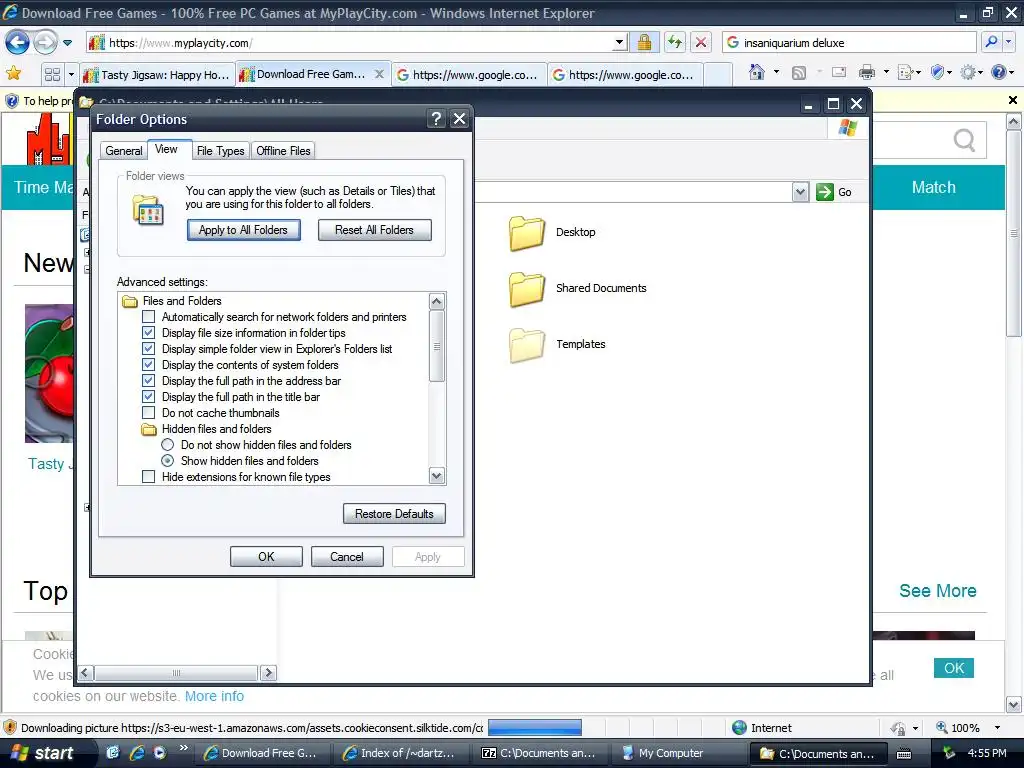Uncheck full path in address bar
The height and width of the screenshot is (768, 1024).
148,381
